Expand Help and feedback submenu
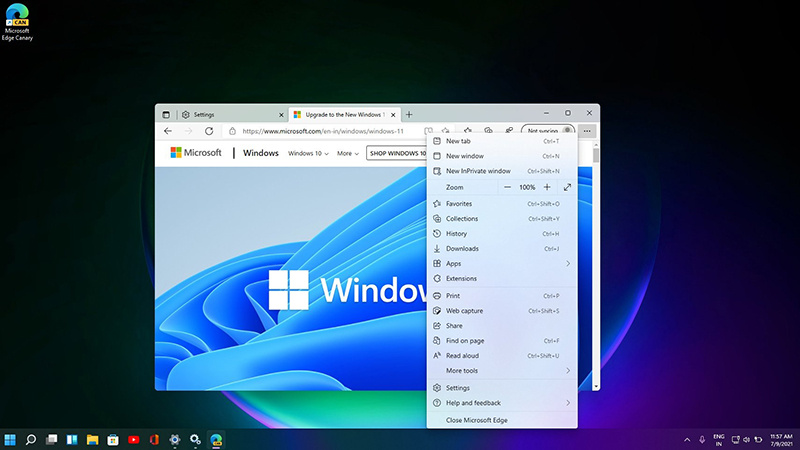The height and width of the screenshot is (450, 800). (x=502, y=403)
